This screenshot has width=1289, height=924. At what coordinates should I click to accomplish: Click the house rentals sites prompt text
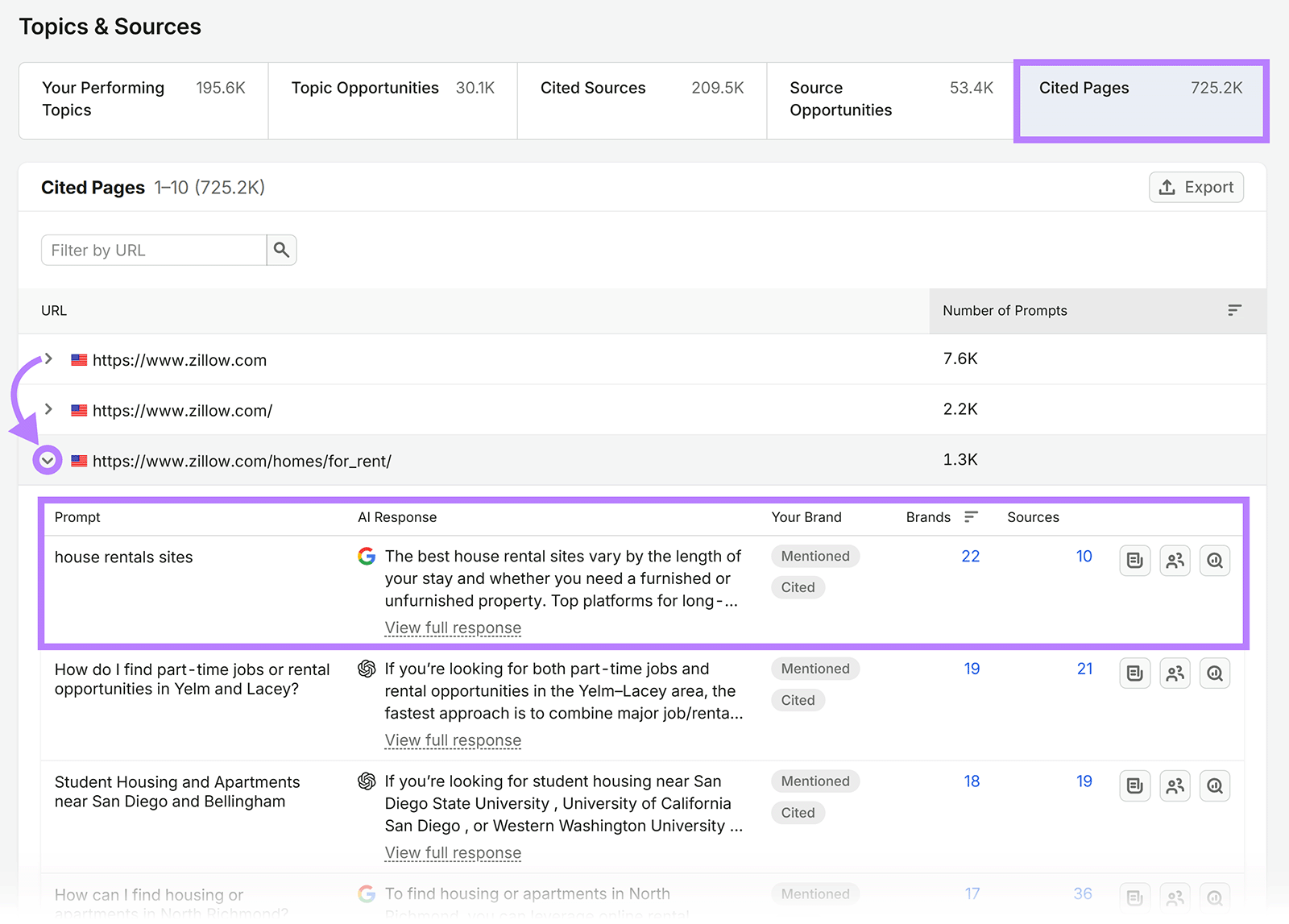point(123,557)
